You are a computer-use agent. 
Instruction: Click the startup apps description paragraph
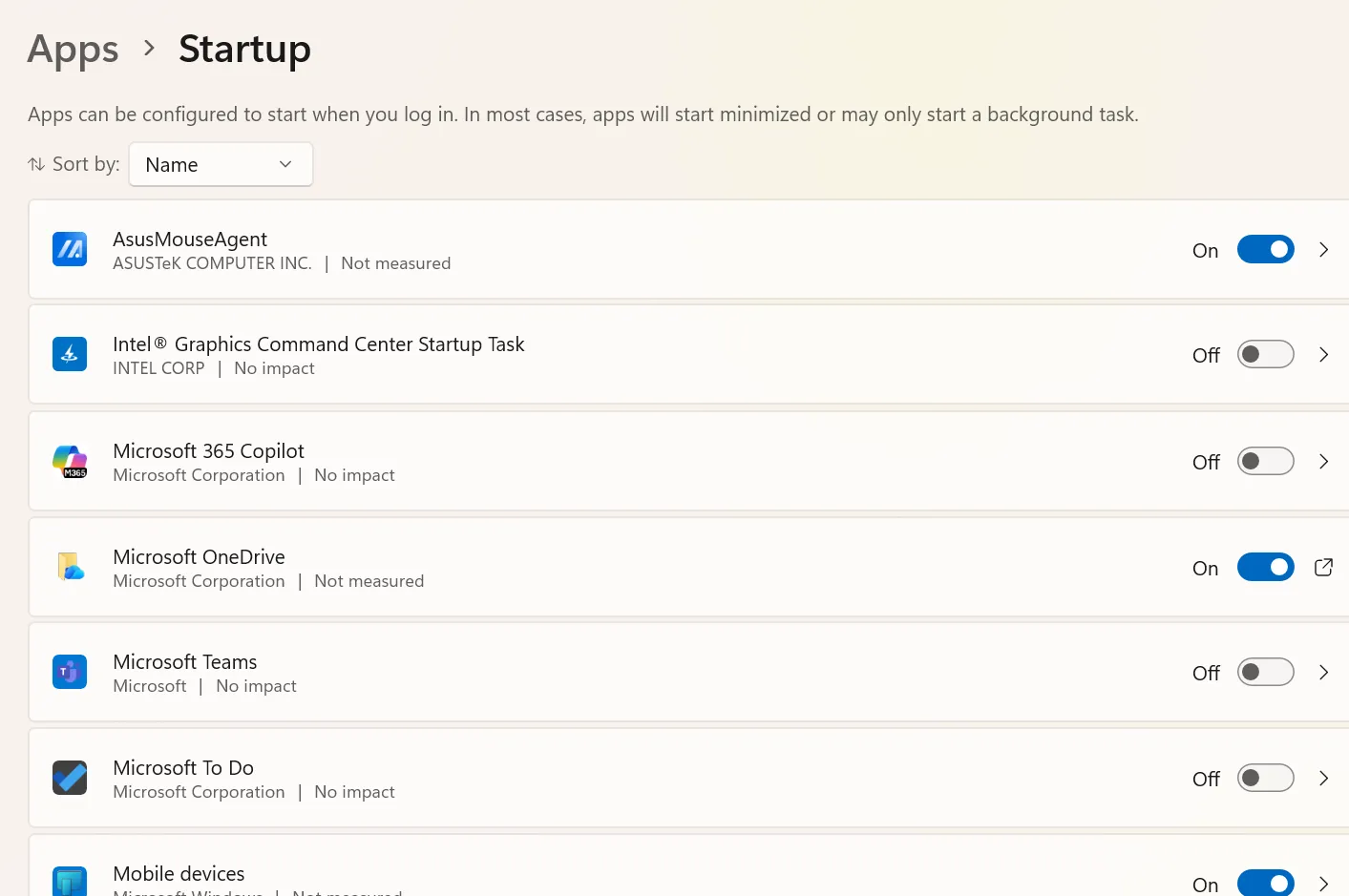(583, 115)
